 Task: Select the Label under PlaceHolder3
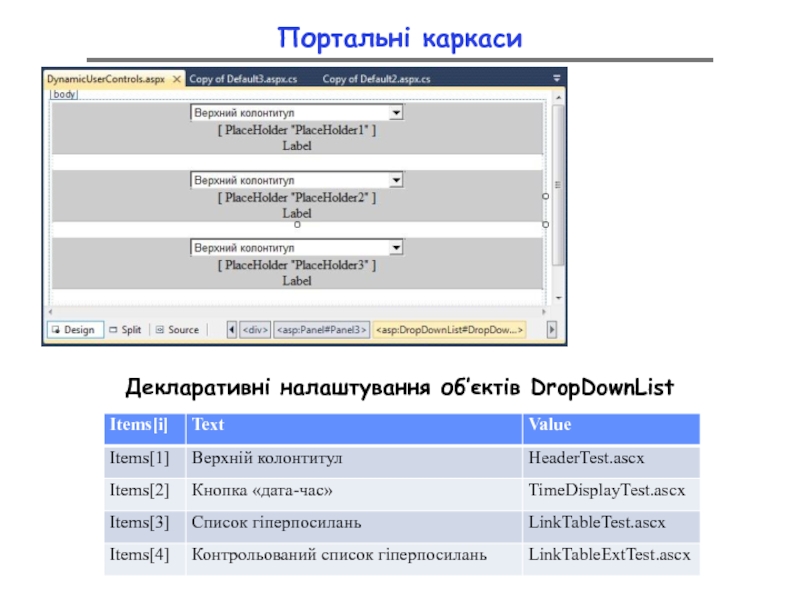pos(297,281)
